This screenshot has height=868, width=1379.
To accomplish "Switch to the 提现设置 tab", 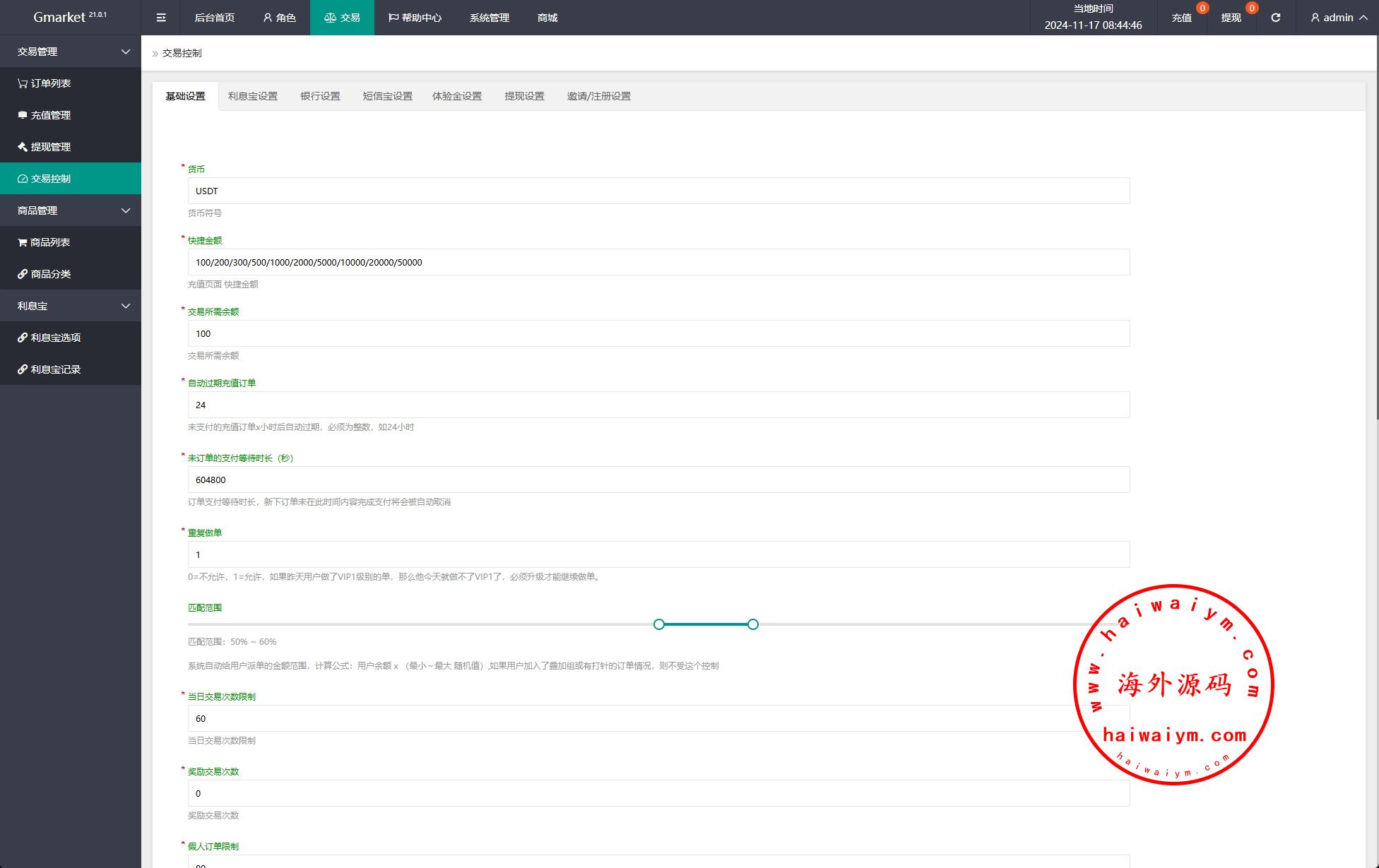I will 524,96.
